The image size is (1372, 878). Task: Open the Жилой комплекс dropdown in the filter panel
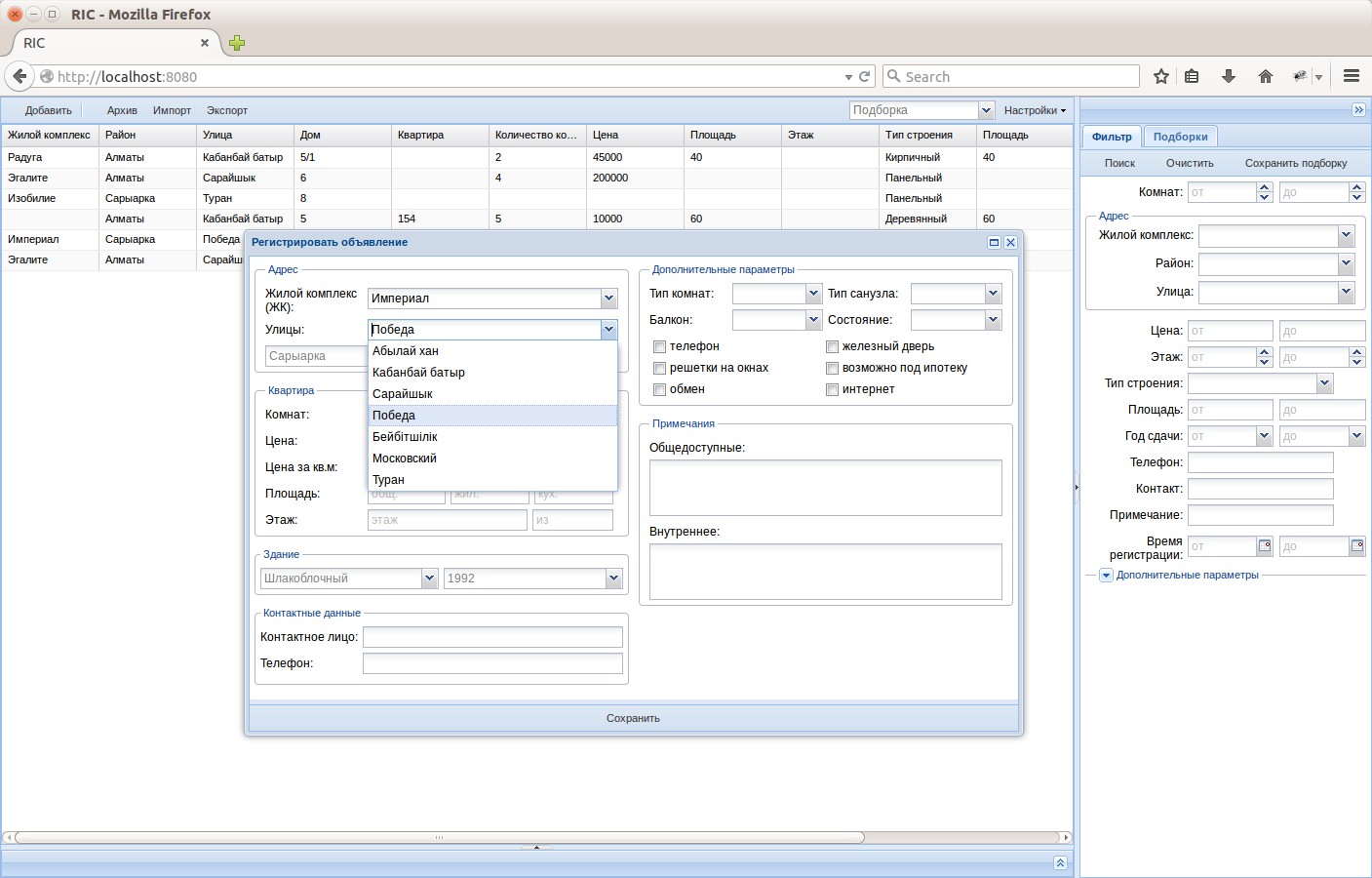pos(1346,235)
